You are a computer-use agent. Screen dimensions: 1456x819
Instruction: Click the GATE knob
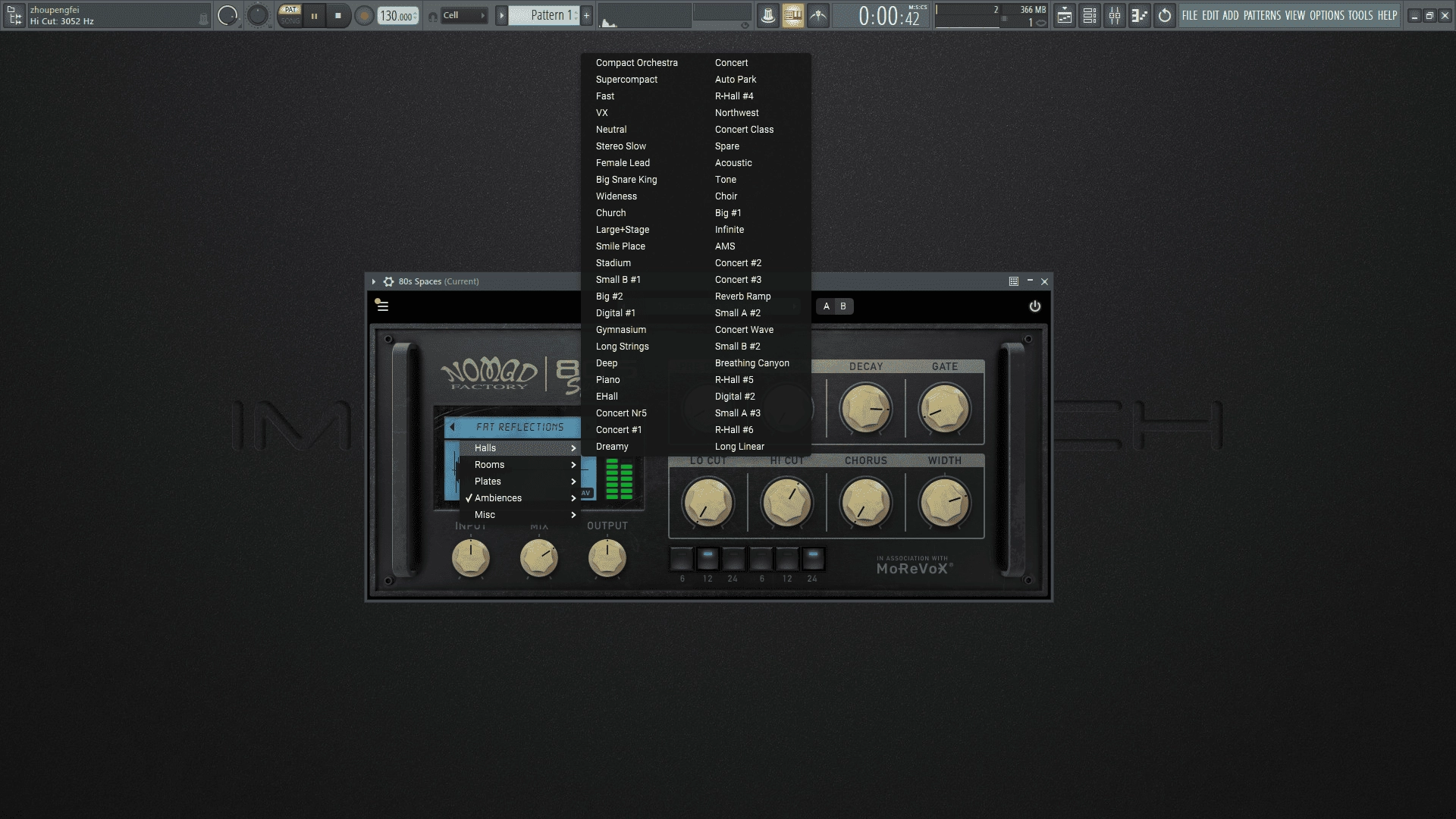(944, 409)
